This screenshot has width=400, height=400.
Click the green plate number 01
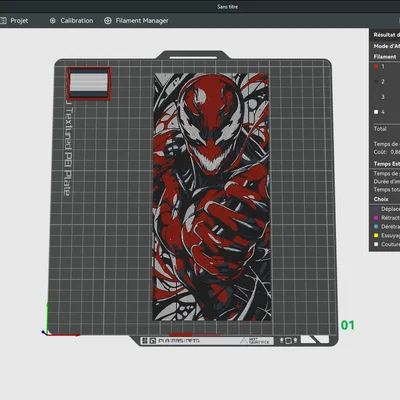348,325
